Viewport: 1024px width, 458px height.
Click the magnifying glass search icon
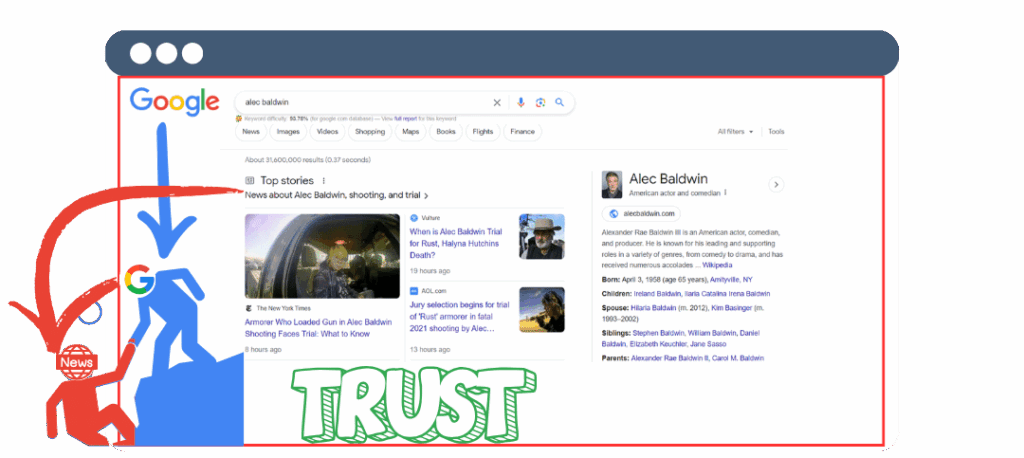click(x=560, y=103)
